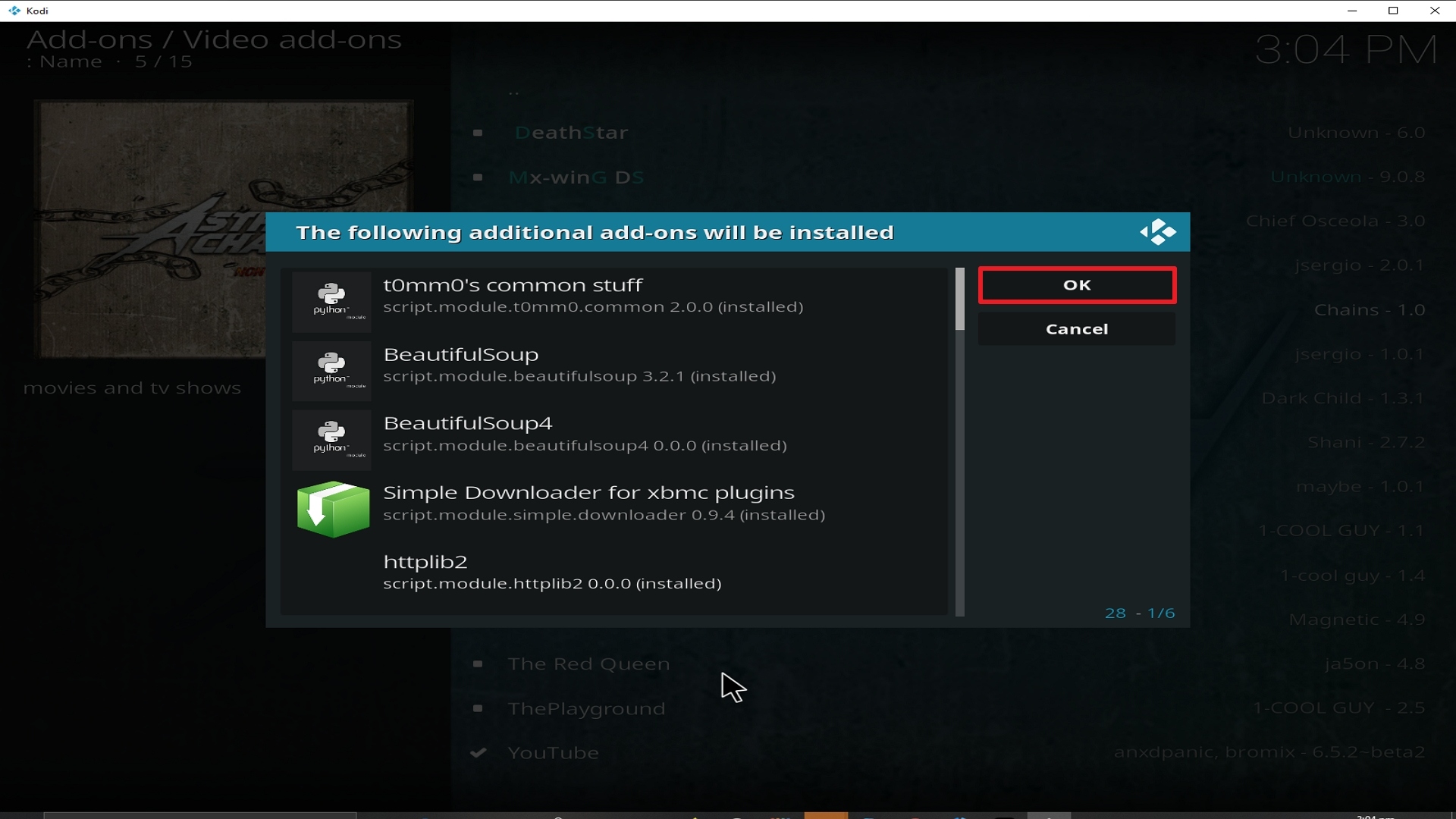This screenshot has width=1456, height=819.
Task: Open the YouTube add-on entry
Action: 553,753
